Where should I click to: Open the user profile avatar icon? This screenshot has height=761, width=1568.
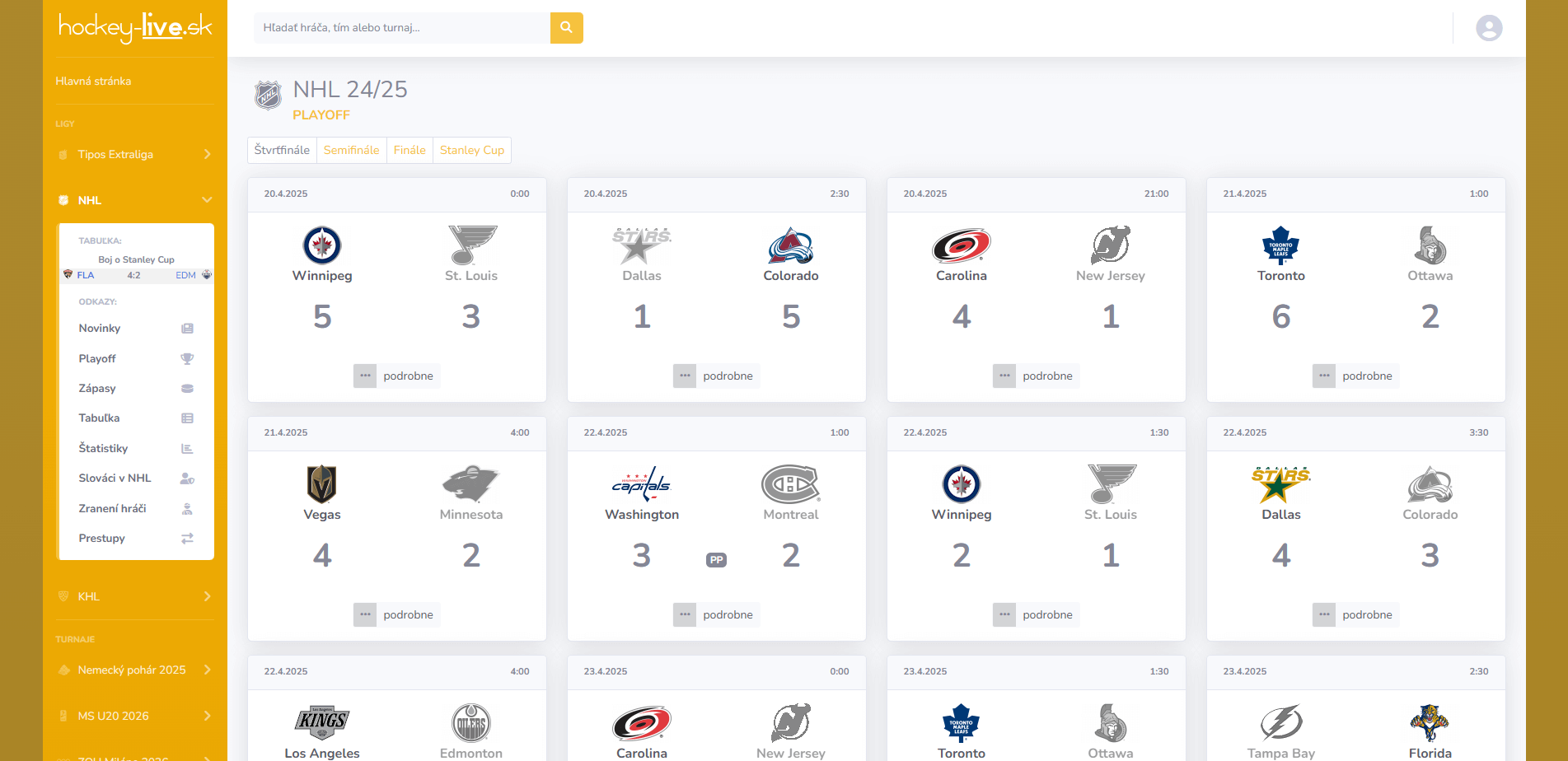tap(1489, 28)
